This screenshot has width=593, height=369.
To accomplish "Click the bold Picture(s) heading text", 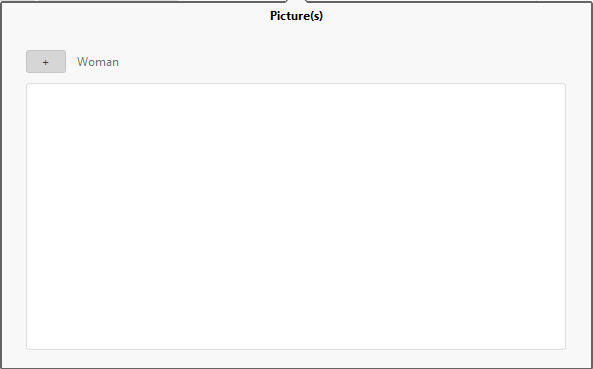I will point(296,16).
